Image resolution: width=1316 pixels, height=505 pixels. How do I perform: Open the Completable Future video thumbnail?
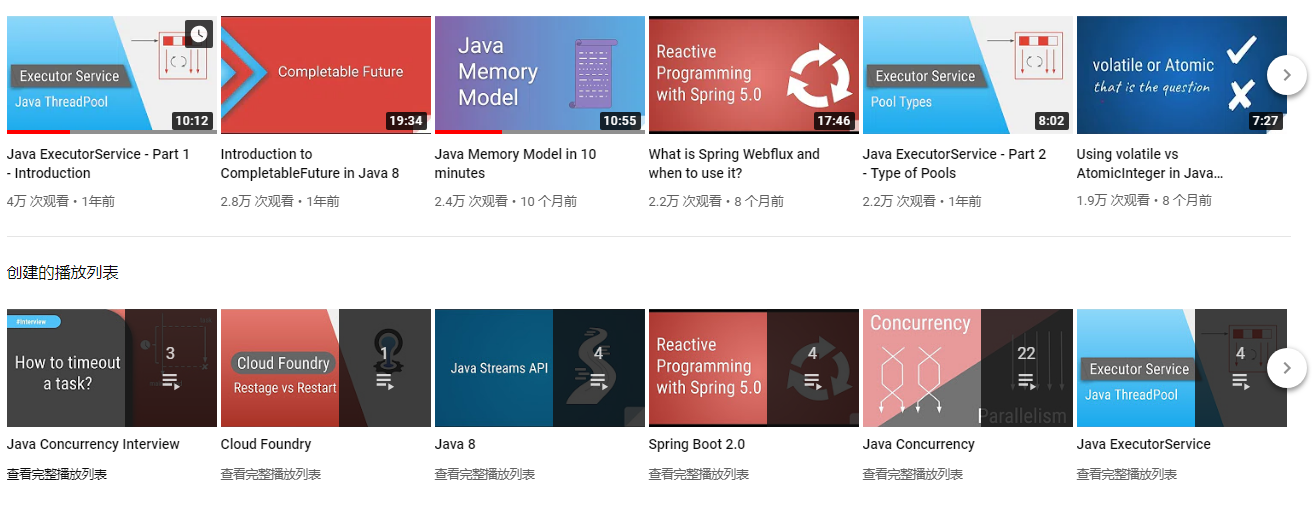point(326,75)
